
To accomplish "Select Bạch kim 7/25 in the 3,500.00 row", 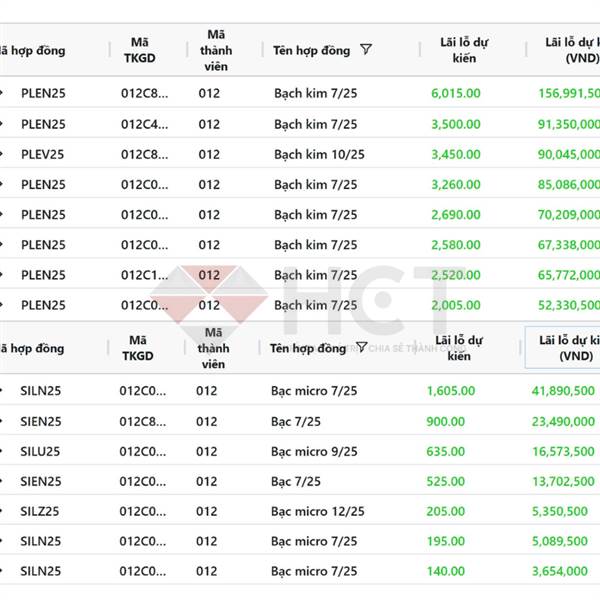I will (316, 124).
